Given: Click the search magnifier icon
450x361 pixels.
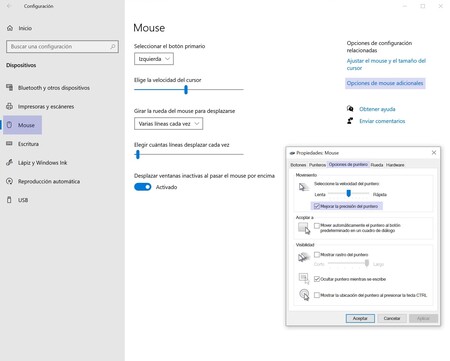Looking at the screenshot, I should [x=113, y=46].
